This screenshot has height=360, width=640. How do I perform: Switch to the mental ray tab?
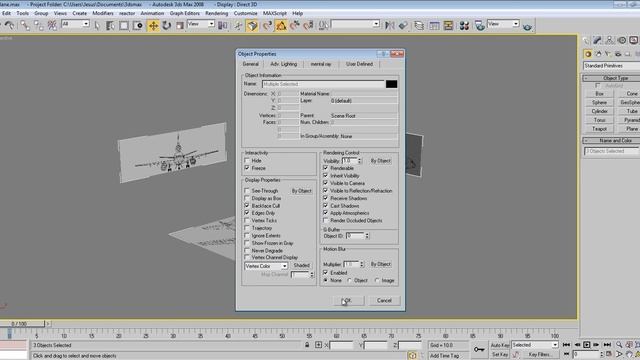tap(321, 64)
